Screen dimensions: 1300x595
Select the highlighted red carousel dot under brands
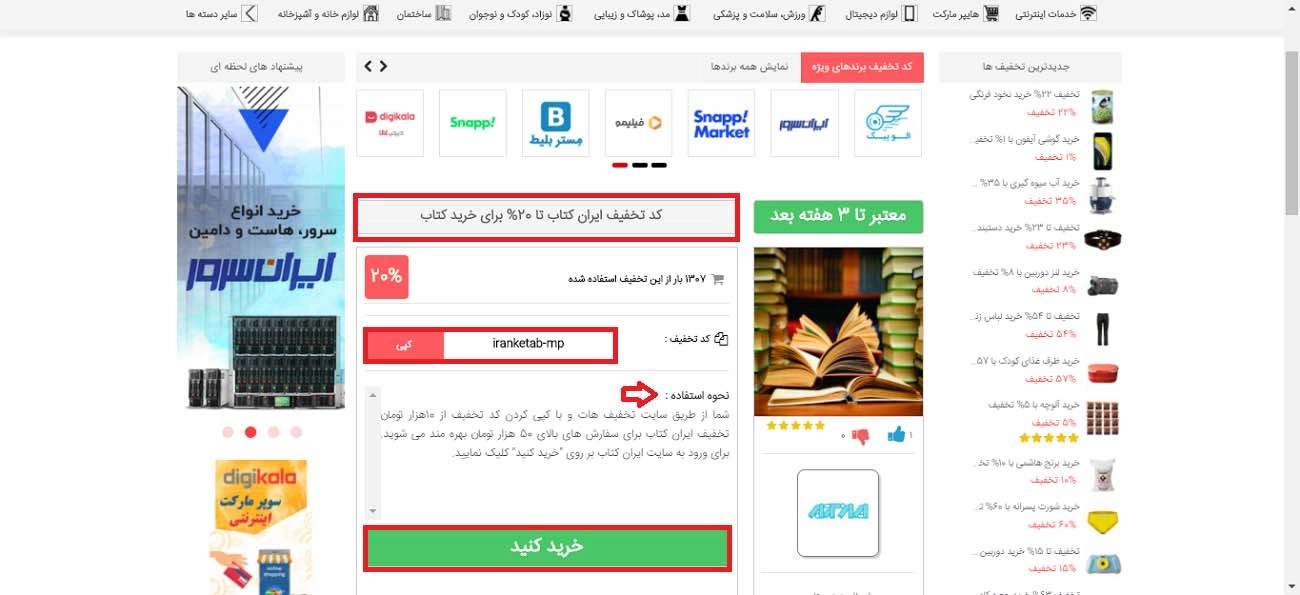coord(620,164)
